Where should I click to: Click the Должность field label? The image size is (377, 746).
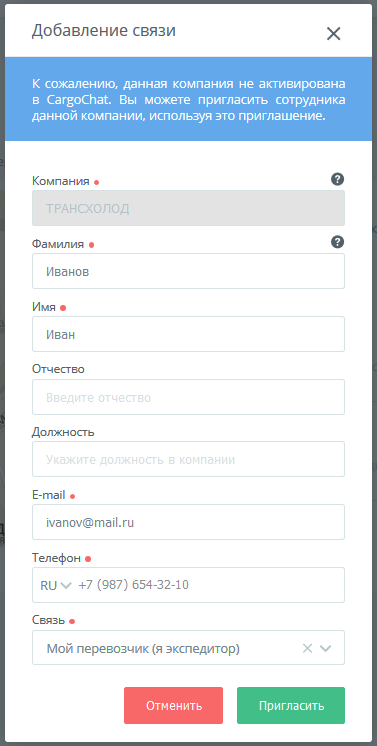(63, 432)
